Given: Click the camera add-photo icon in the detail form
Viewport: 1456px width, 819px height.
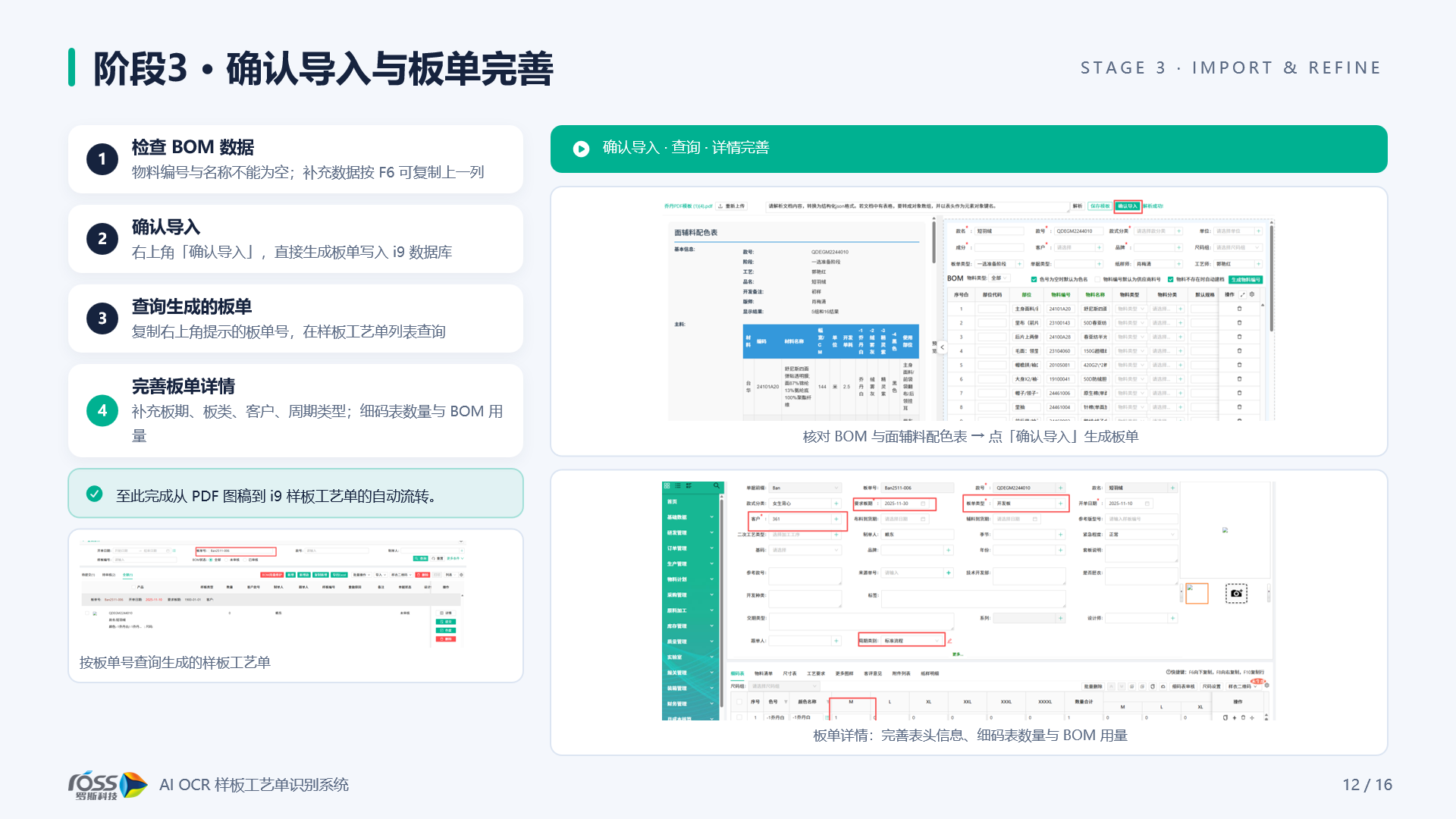Looking at the screenshot, I should (1236, 593).
